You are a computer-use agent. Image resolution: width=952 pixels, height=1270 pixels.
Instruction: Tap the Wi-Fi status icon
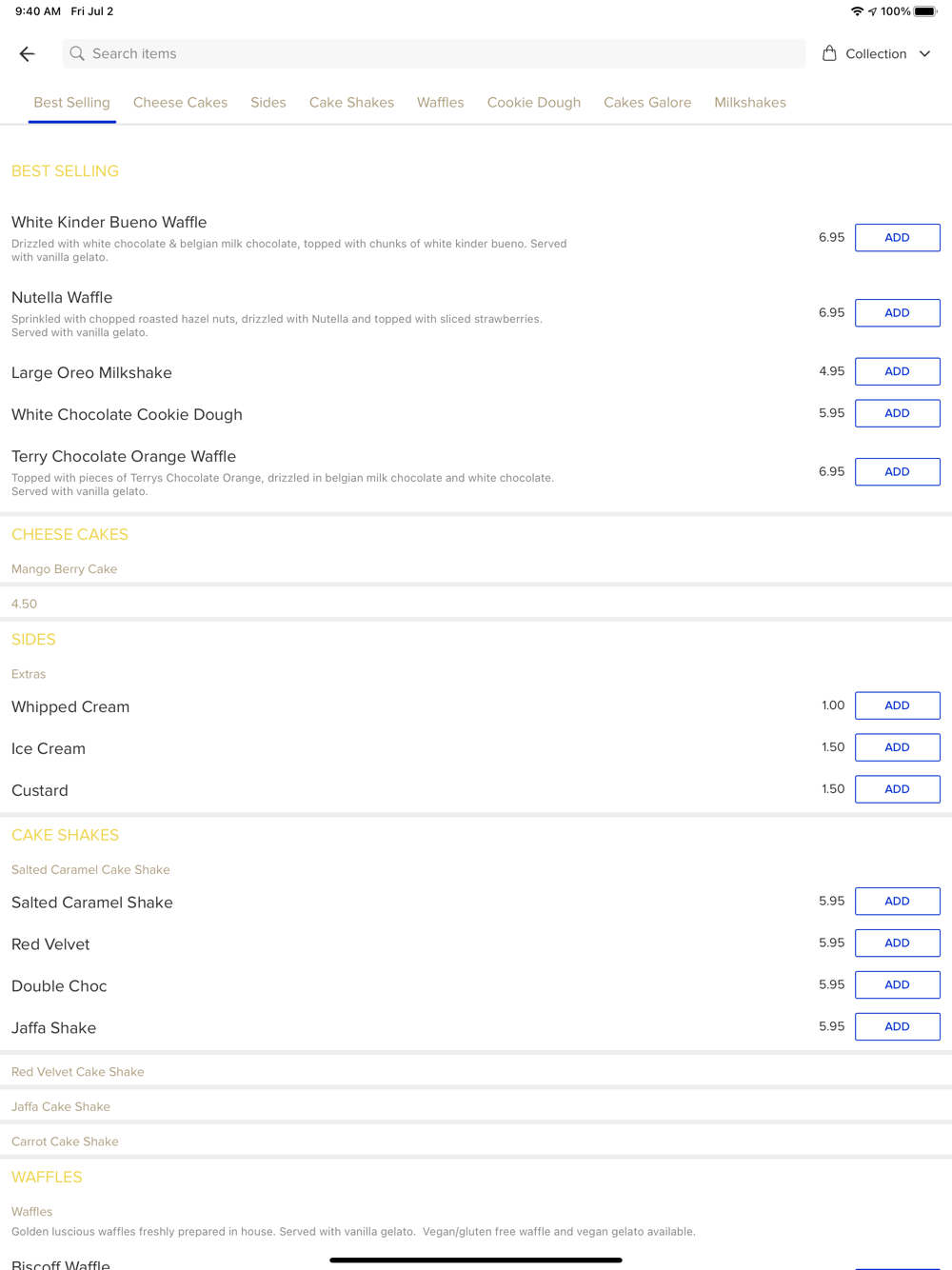pos(857,11)
